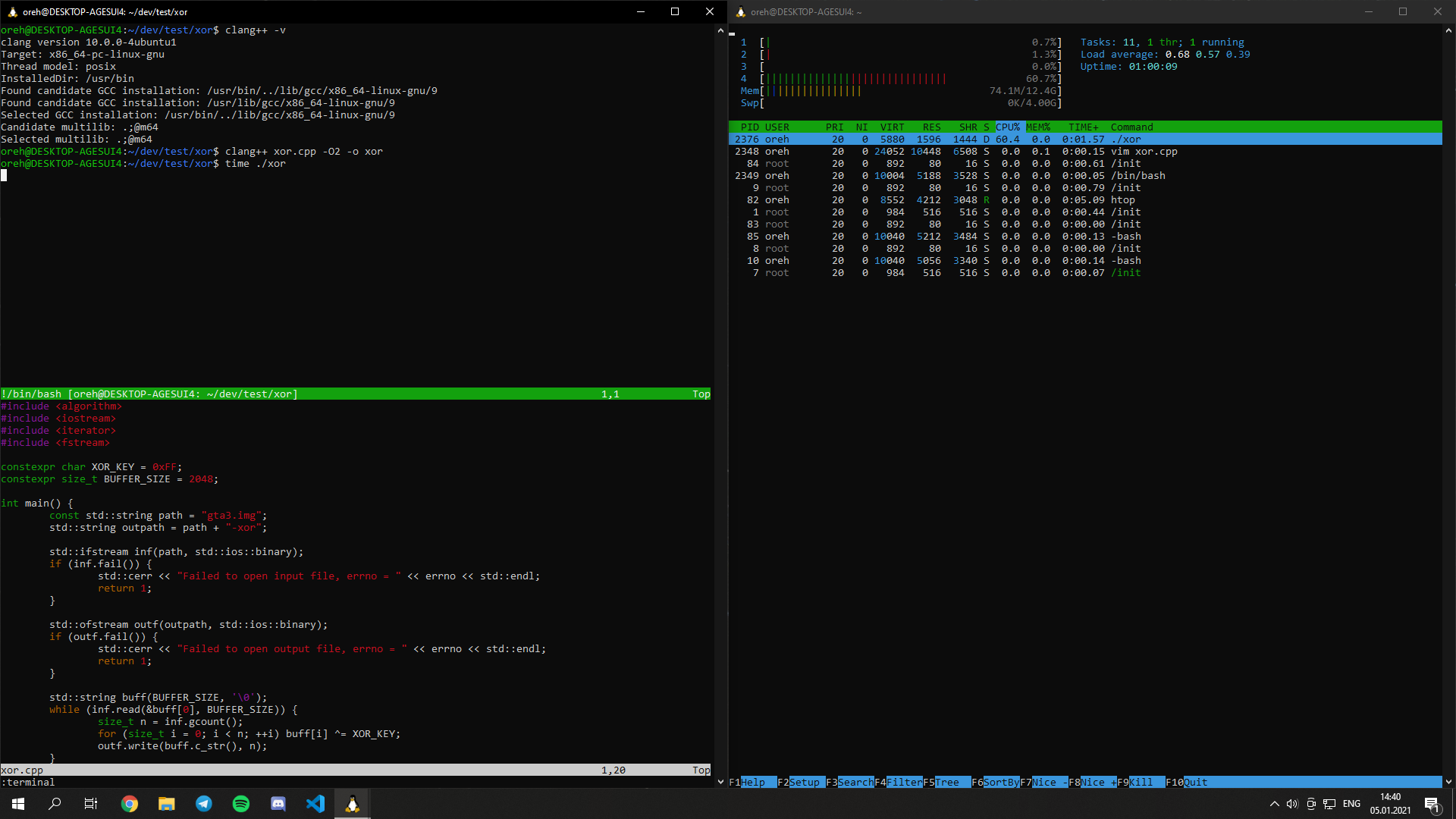
Task: Open Google Chrome from taskbar
Action: point(130,804)
